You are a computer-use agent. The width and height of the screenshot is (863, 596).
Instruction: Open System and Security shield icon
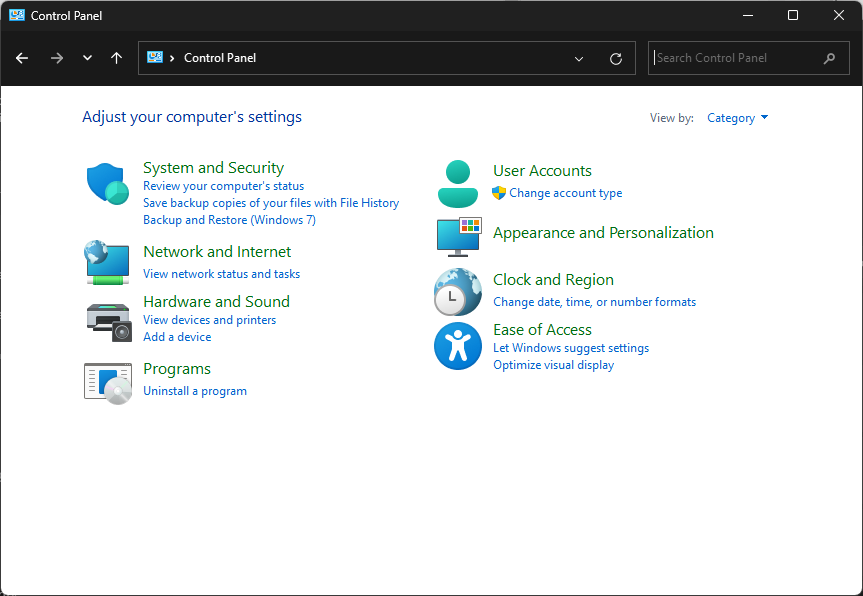107,184
